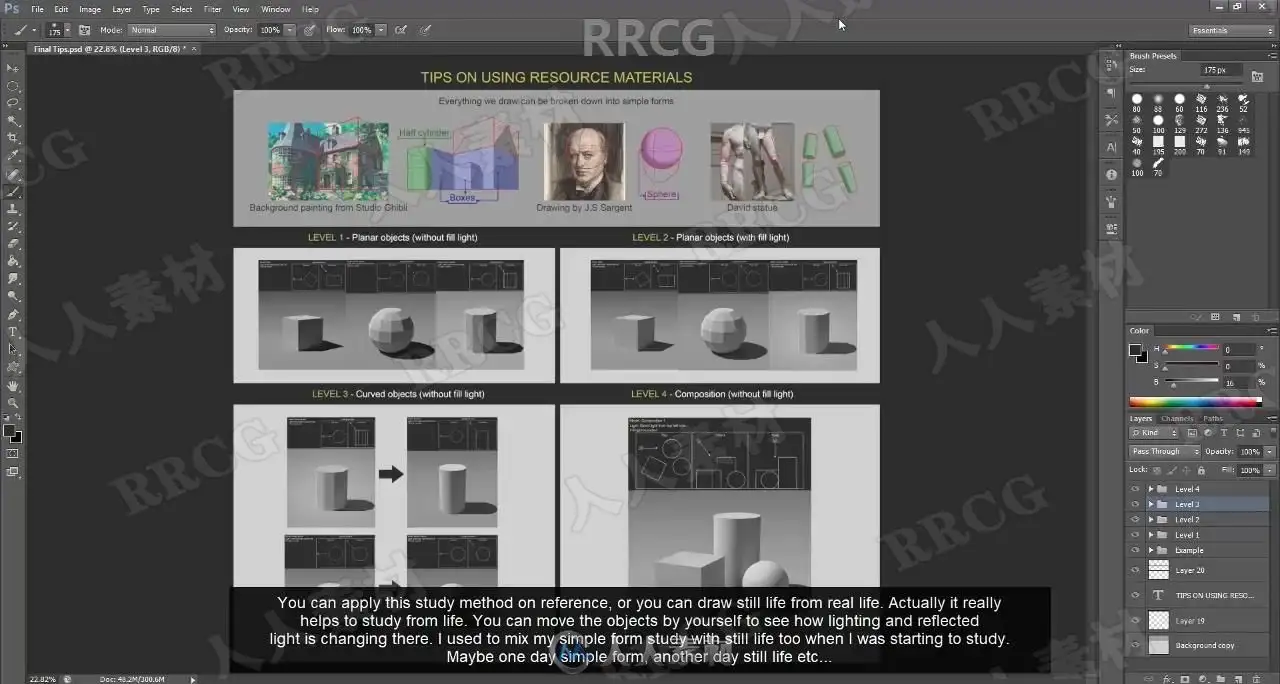
Task: Switch to the Paths tab
Action: point(1212,418)
